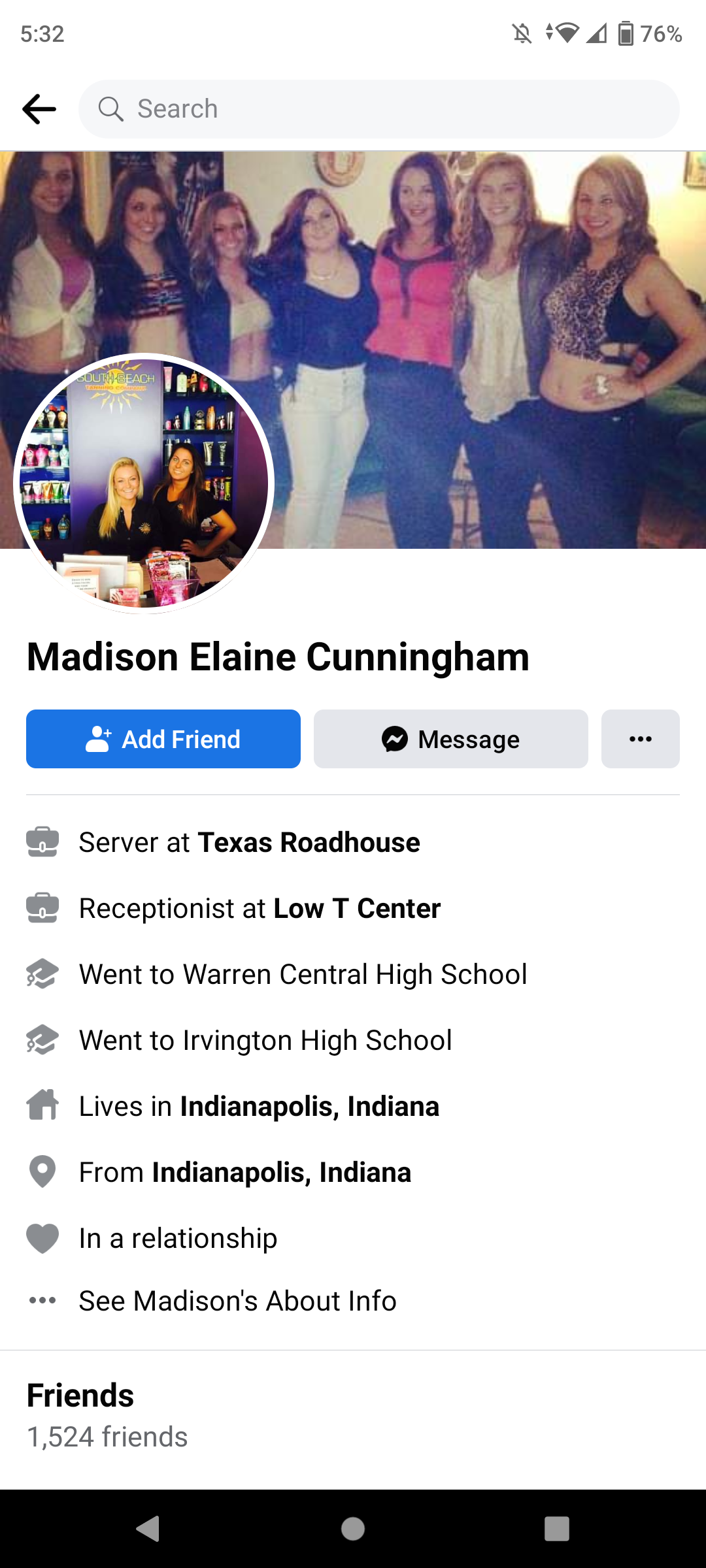This screenshot has width=706, height=1568.
Task: Click the location pin icon next to From
Action: [42, 1172]
